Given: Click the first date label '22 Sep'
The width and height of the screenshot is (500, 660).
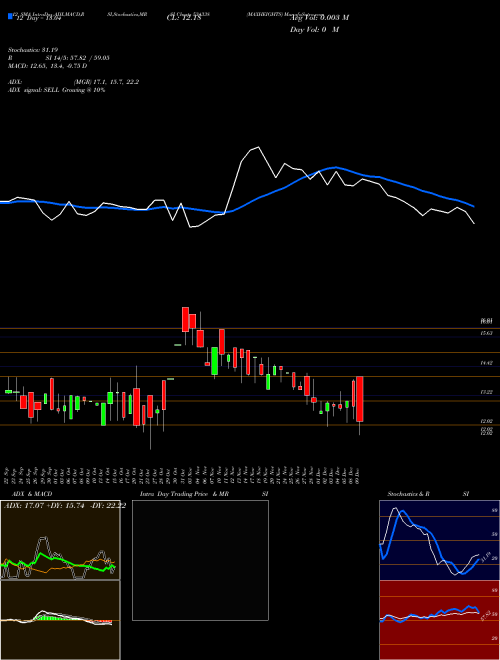Looking at the screenshot, I should click(7, 475).
